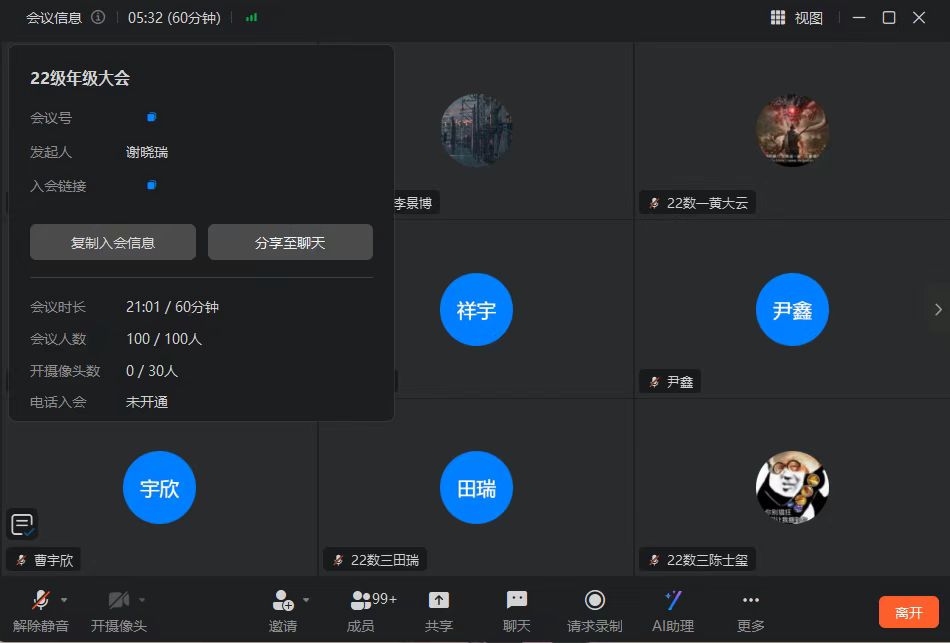
Task: Open the Share screen option
Action: click(438, 609)
